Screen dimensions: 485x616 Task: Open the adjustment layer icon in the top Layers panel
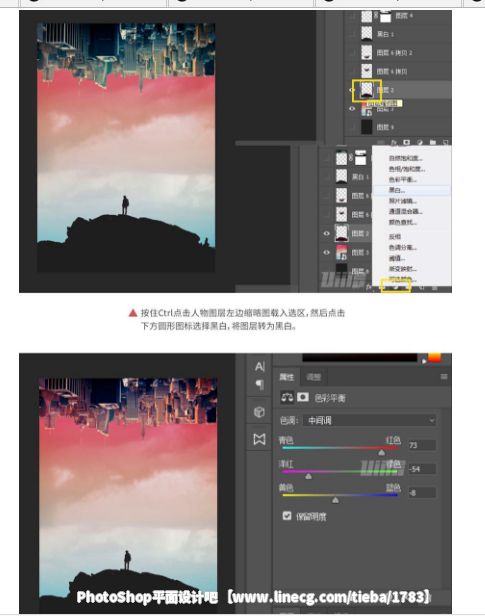pos(419,142)
